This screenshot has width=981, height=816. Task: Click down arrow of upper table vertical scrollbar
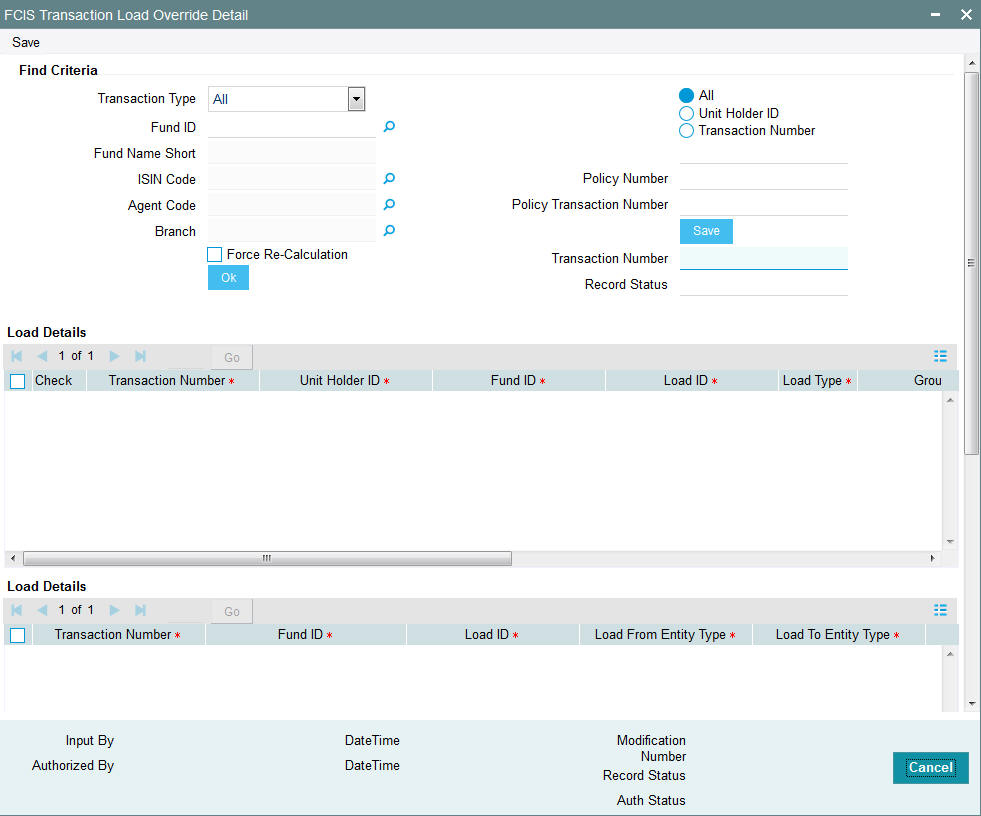tap(950, 542)
